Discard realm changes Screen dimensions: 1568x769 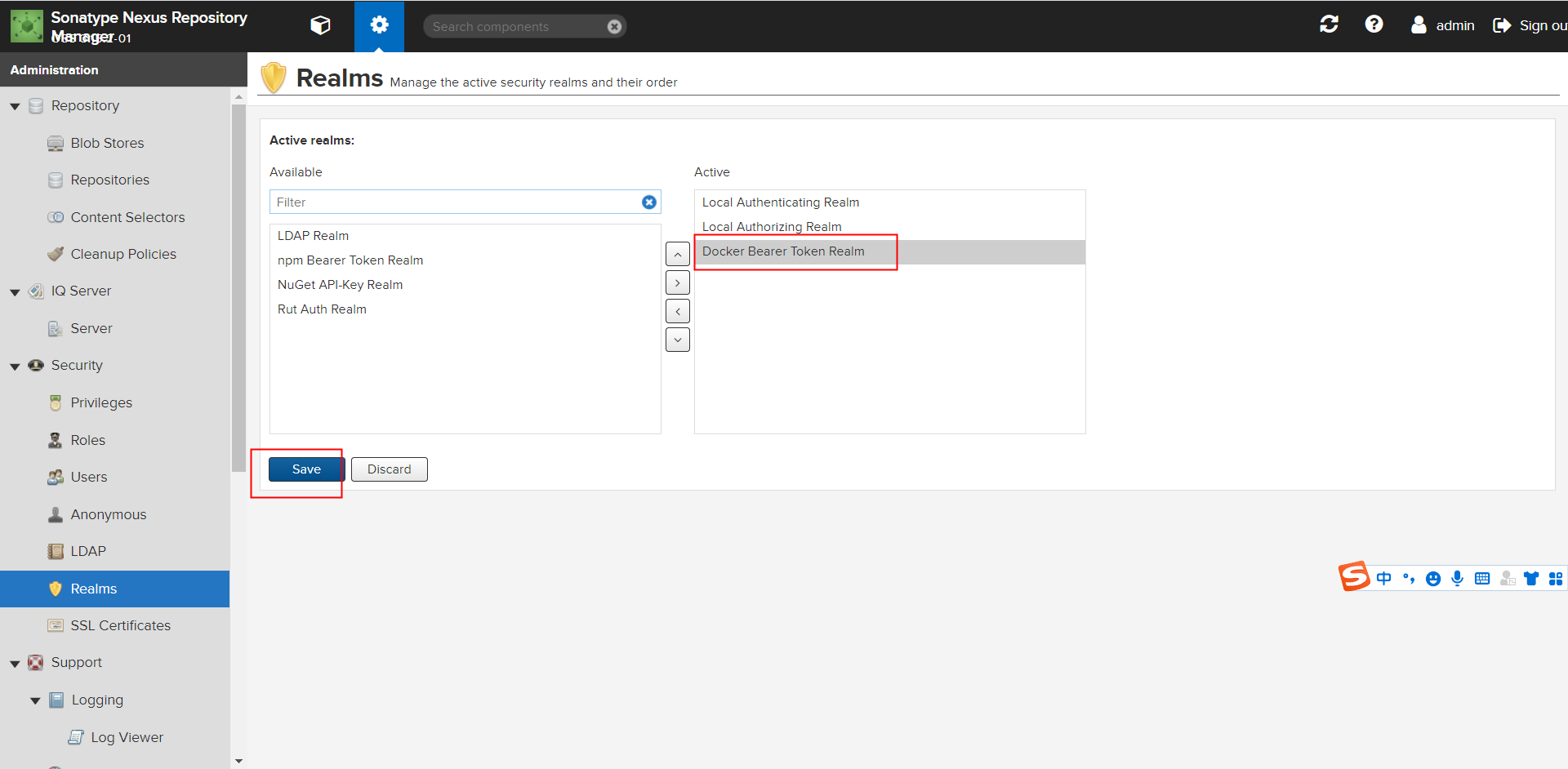(390, 469)
